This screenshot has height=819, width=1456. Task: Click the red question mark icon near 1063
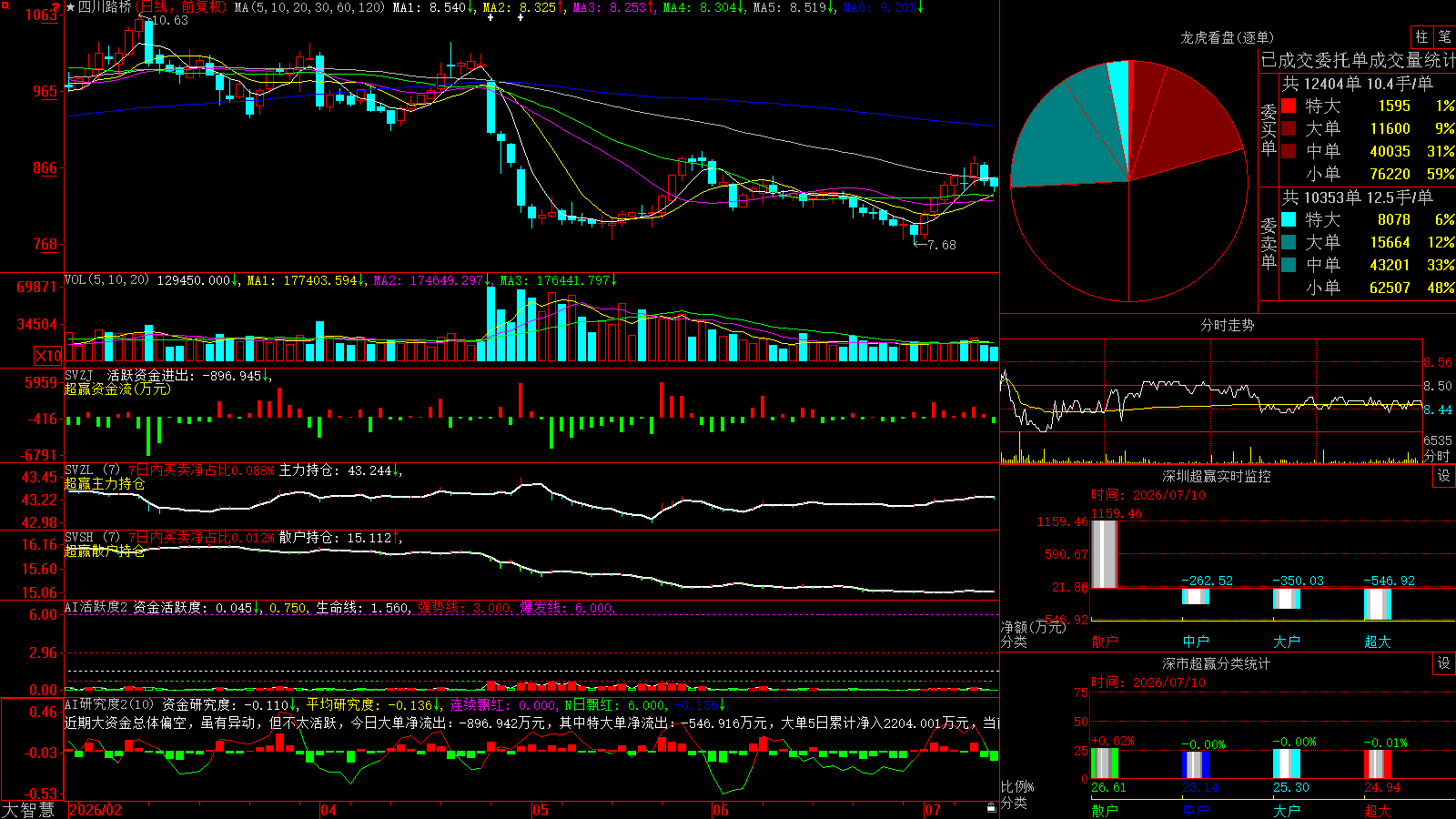click(57, 7)
